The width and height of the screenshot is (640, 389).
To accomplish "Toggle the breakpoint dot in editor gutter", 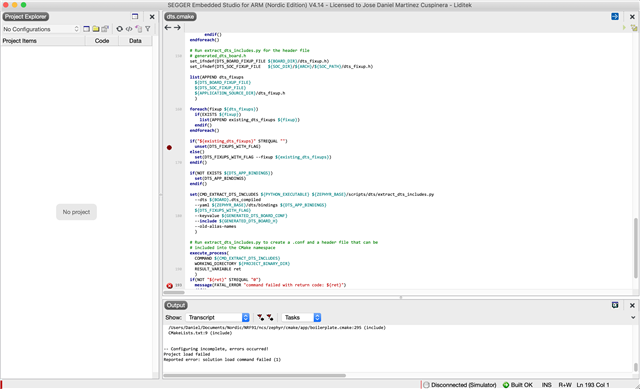I will (169, 147).
